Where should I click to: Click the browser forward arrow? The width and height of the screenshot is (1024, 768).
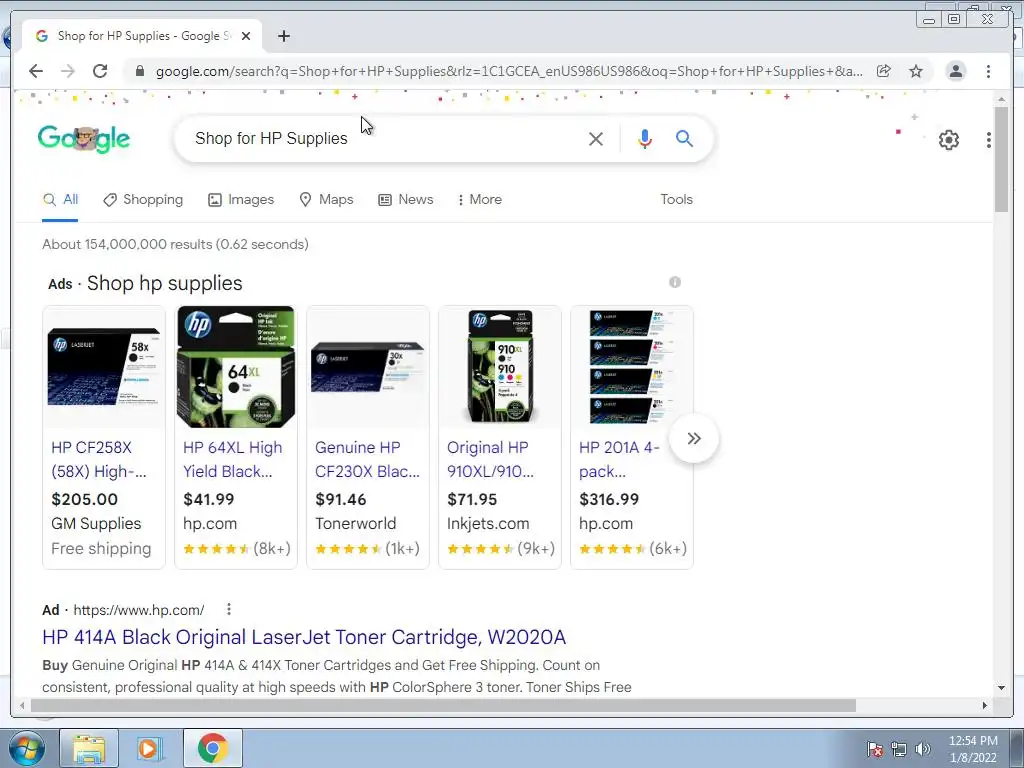click(x=68, y=71)
